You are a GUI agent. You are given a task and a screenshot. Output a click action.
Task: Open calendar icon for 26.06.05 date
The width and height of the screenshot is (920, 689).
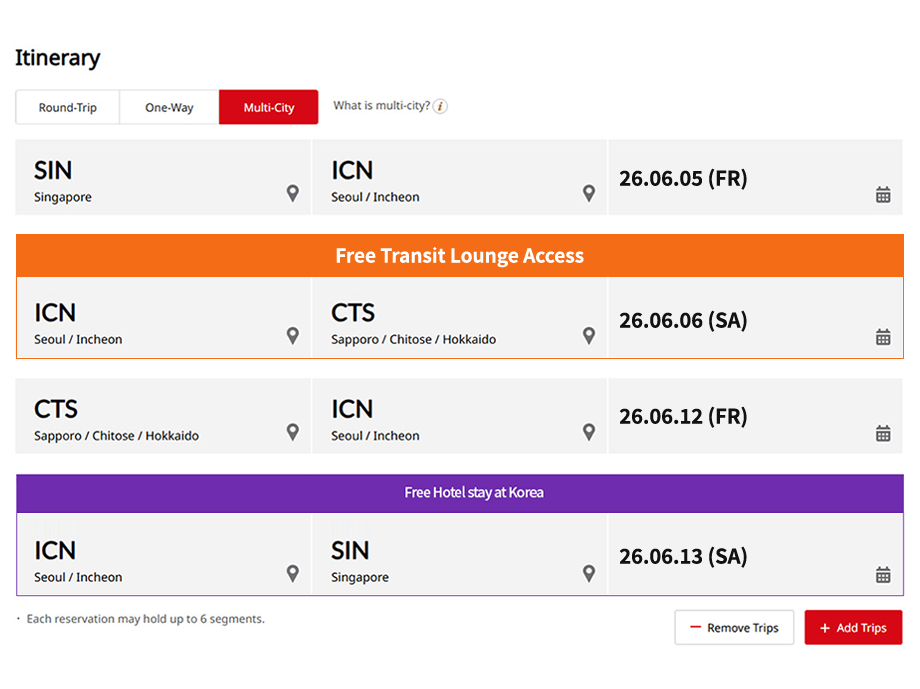883,195
